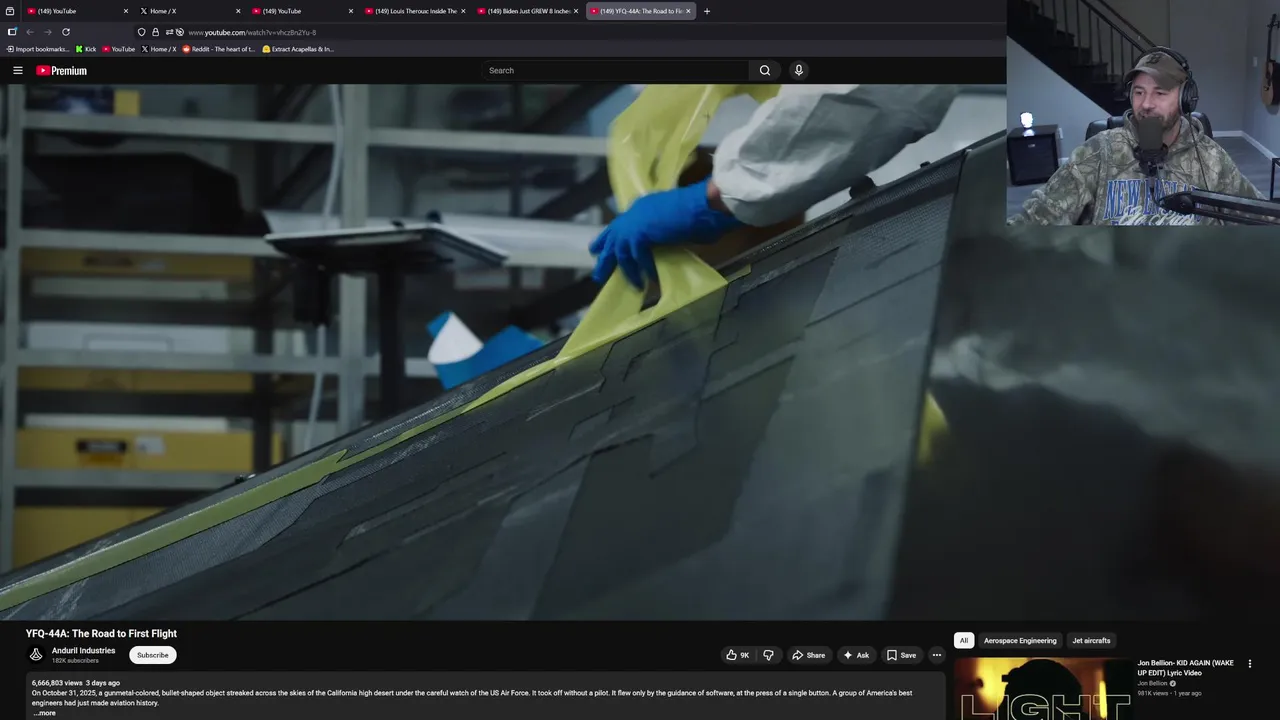Open the Home / X bookmark

point(159,49)
